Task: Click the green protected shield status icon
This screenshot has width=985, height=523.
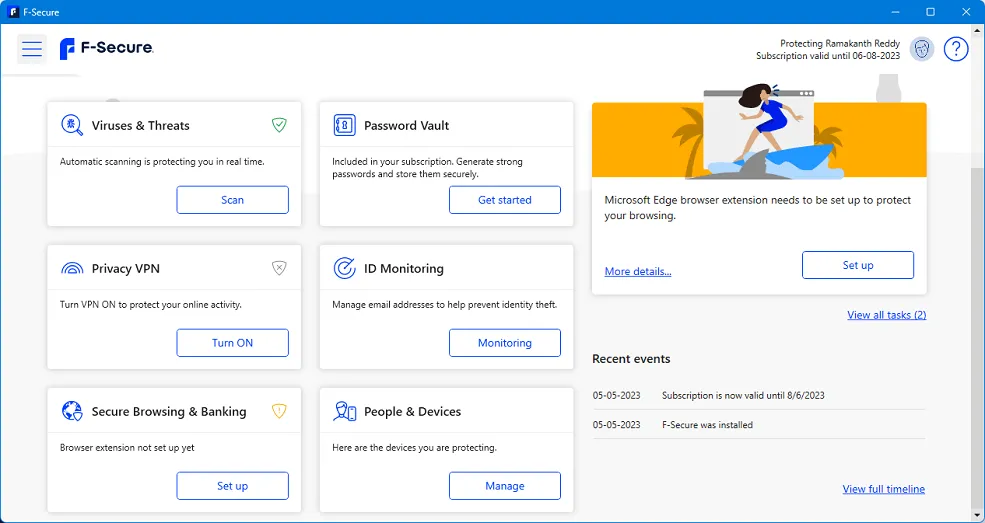Action: point(279,125)
